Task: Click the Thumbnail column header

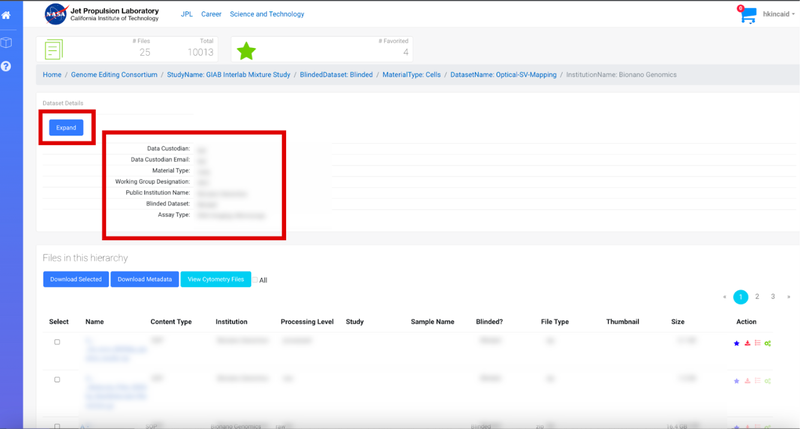Action: (622, 322)
